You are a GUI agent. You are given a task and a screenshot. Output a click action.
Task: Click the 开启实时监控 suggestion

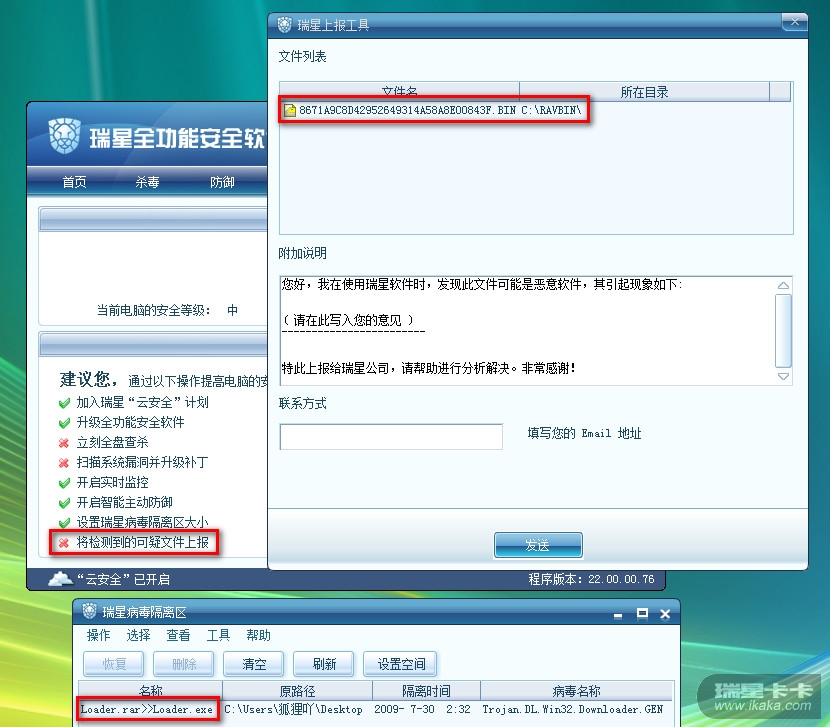[112, 483]
